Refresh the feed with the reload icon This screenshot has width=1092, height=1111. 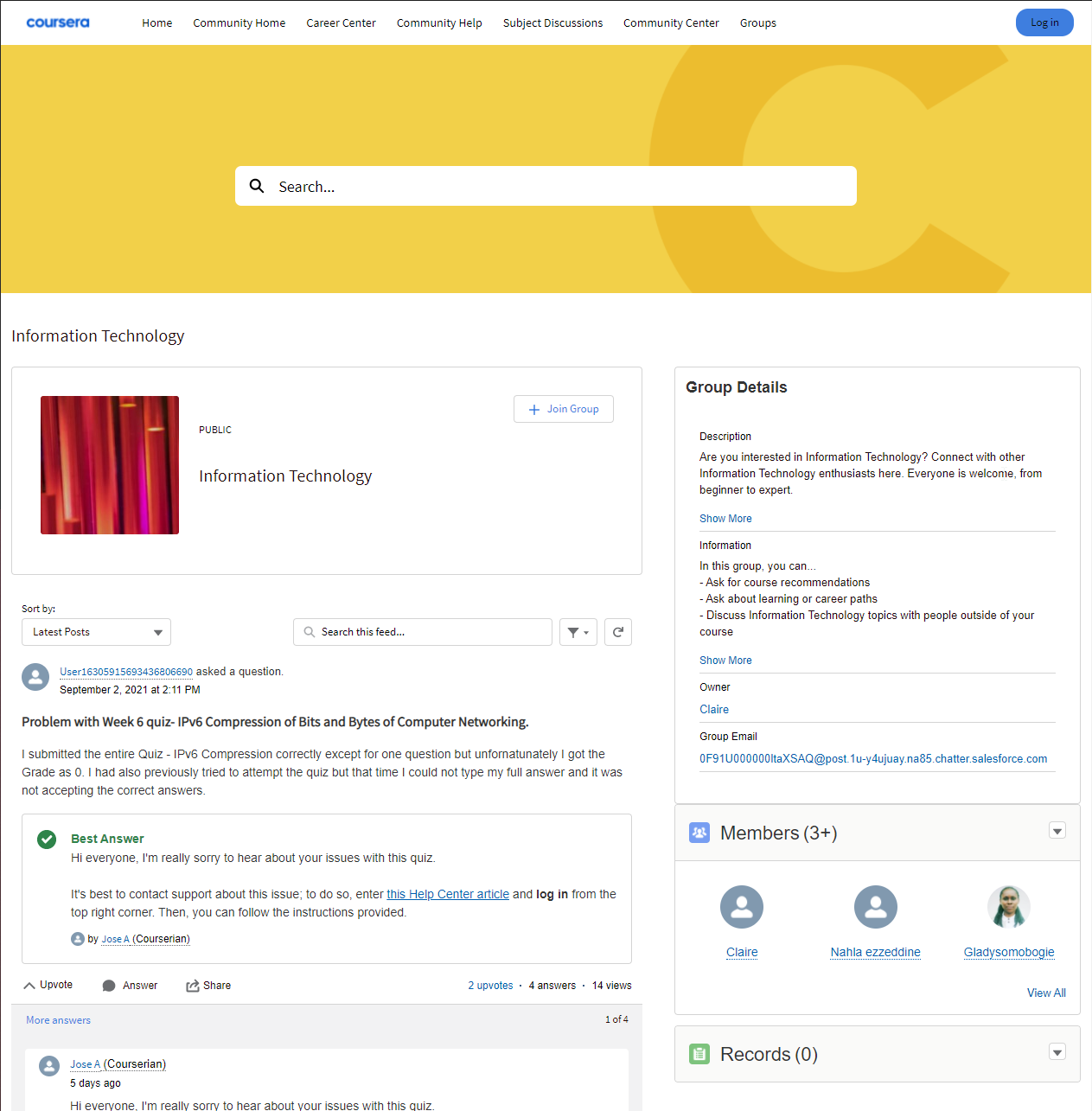[618, 632]
